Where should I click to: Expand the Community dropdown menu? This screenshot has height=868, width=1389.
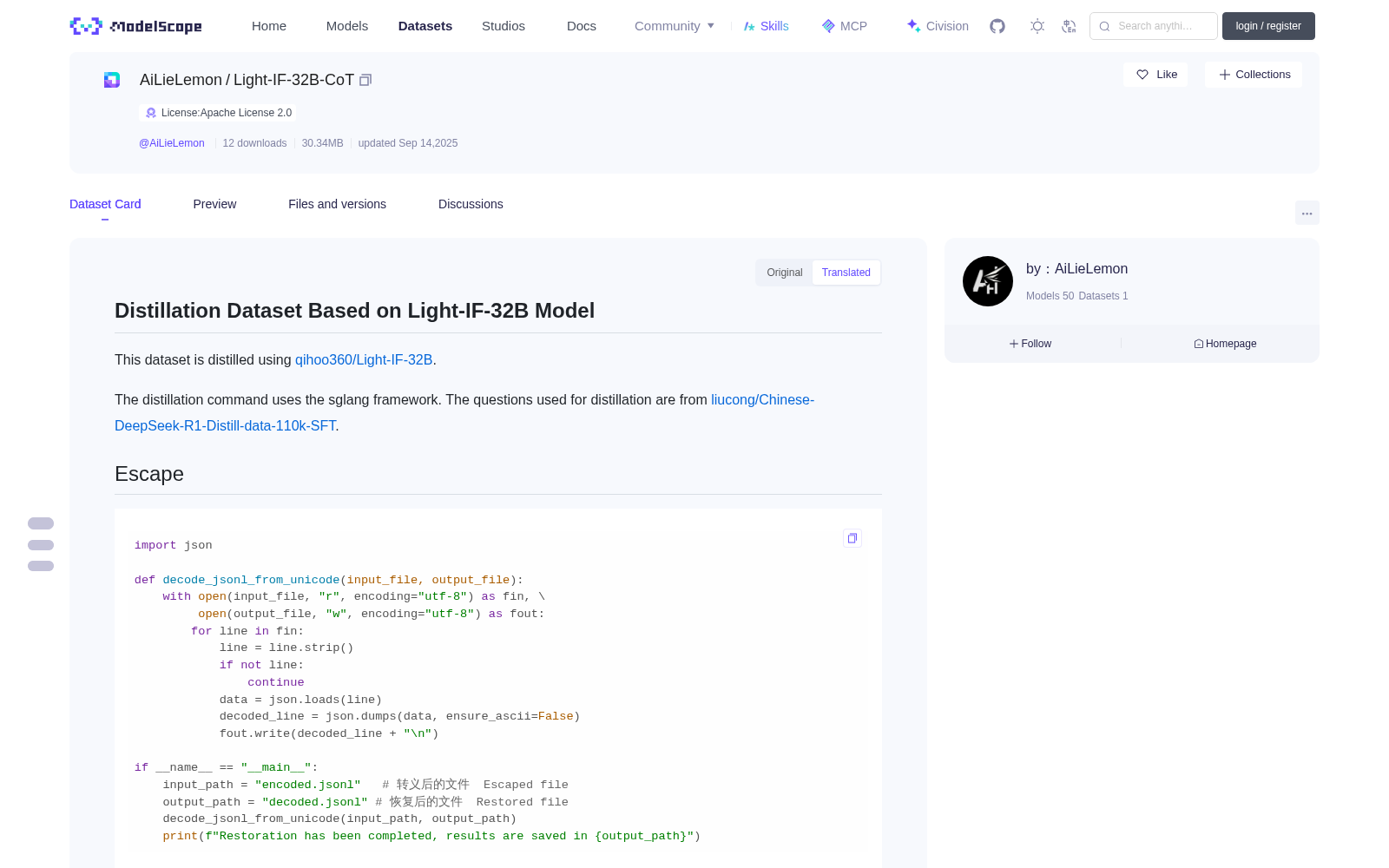675,26
